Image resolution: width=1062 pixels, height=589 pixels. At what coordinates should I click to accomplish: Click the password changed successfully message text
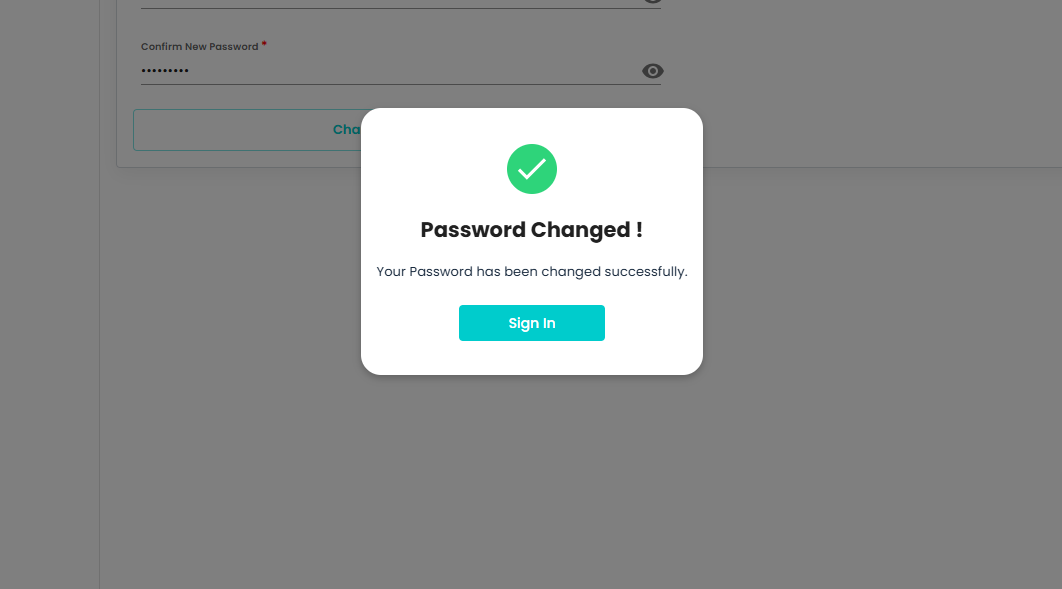(531, 271)
